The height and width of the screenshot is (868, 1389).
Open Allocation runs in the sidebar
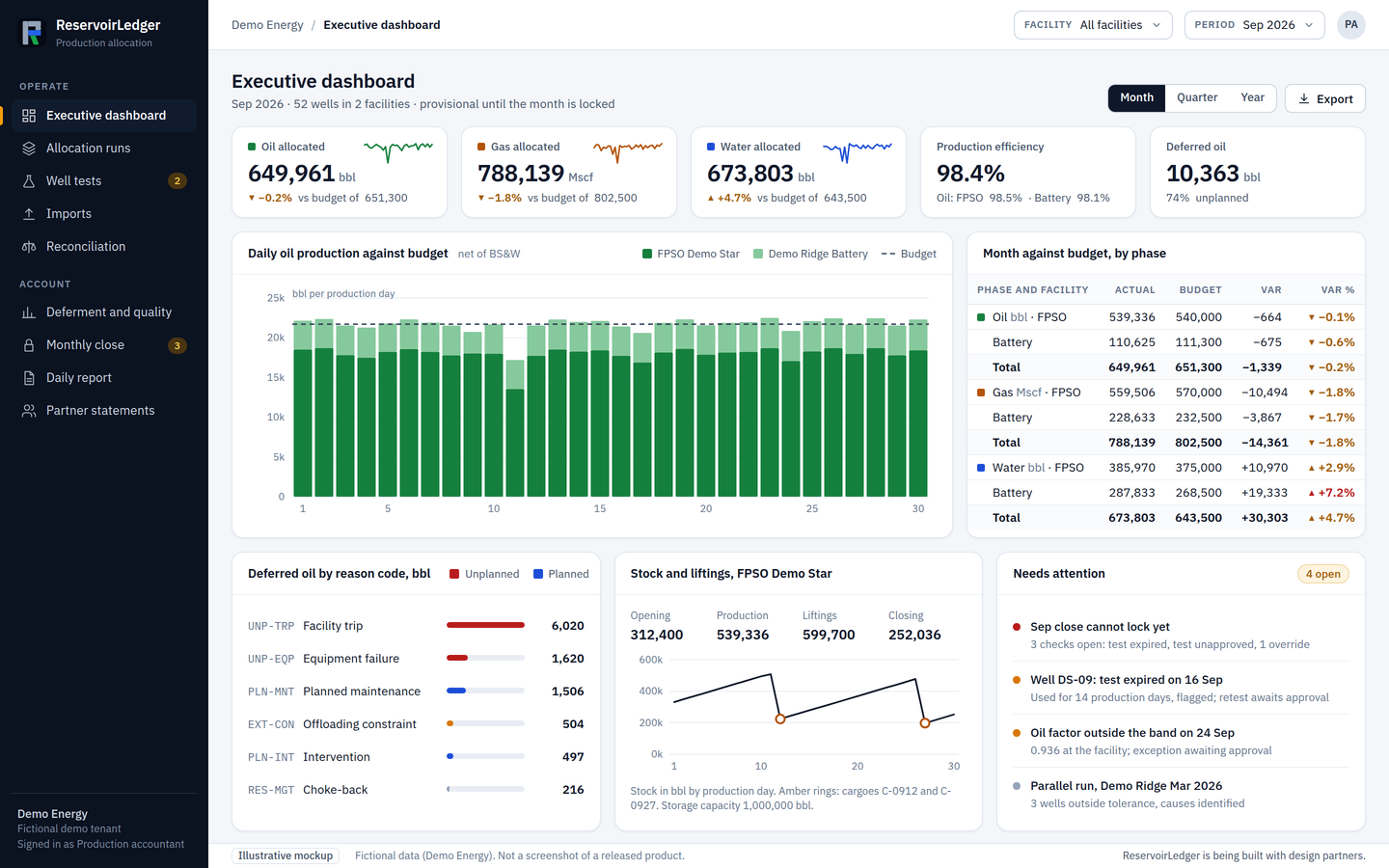click(x=104, y=149)
